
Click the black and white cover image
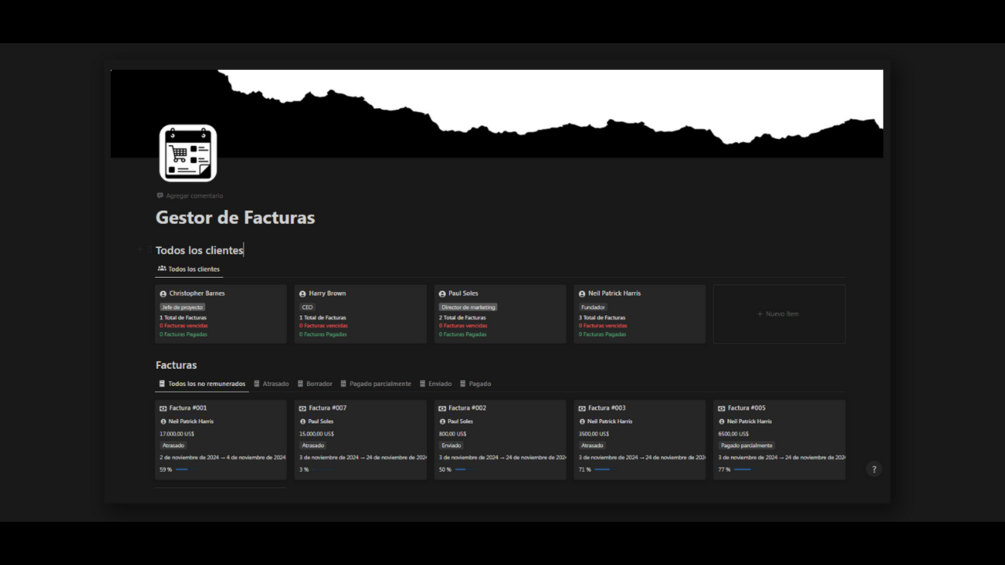pyautogui.click(x=497, y=113)
